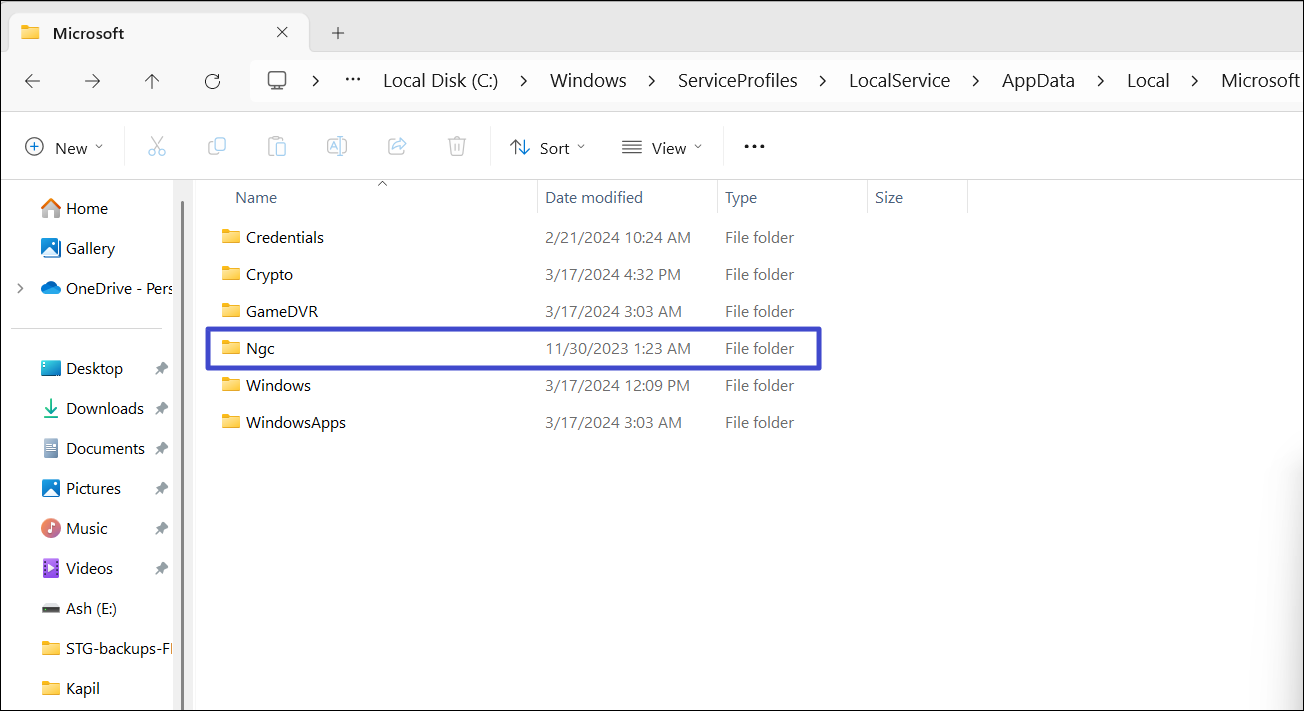
Task: Click the Paste clipboard icon
Action: click(277, 147)
